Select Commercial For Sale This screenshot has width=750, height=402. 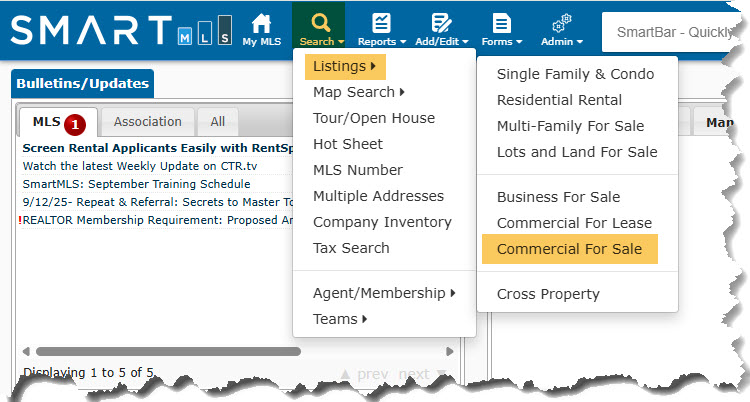point(570,249)
